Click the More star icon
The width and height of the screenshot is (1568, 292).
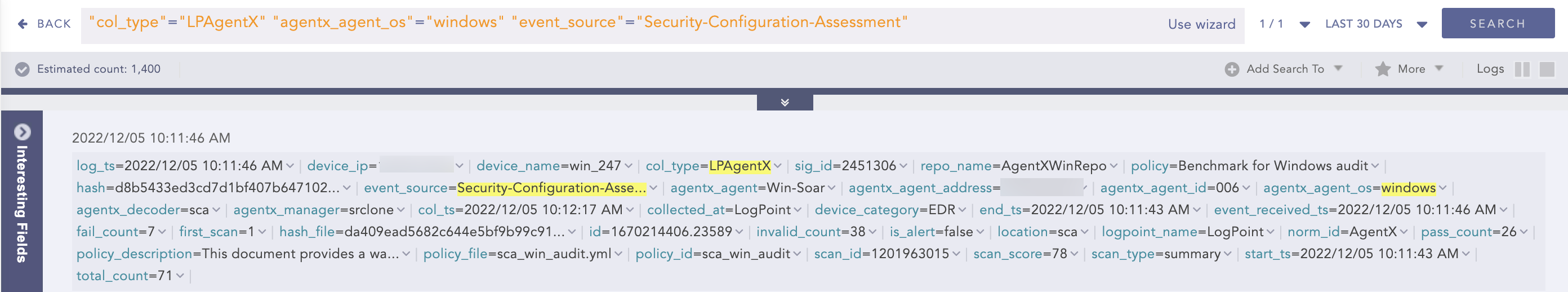1382,69
